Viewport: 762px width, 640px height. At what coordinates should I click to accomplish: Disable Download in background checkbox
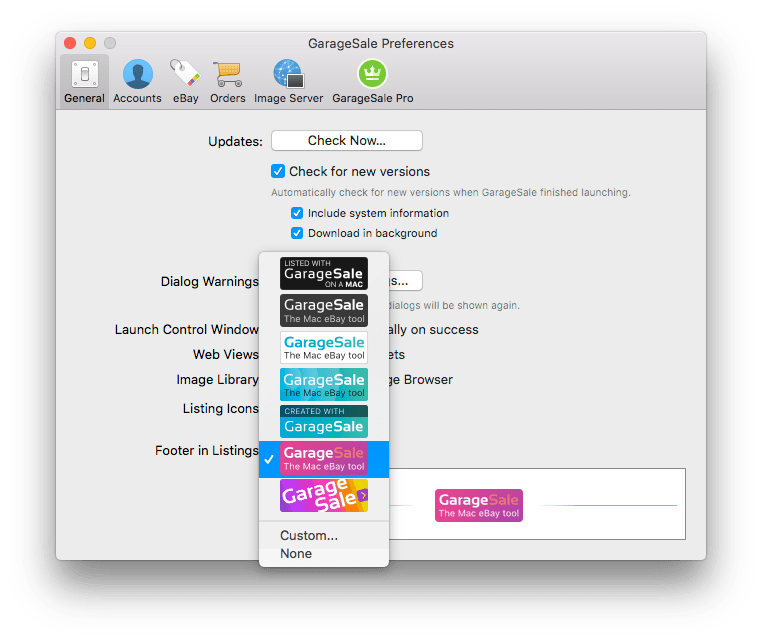tap(297, 233)
